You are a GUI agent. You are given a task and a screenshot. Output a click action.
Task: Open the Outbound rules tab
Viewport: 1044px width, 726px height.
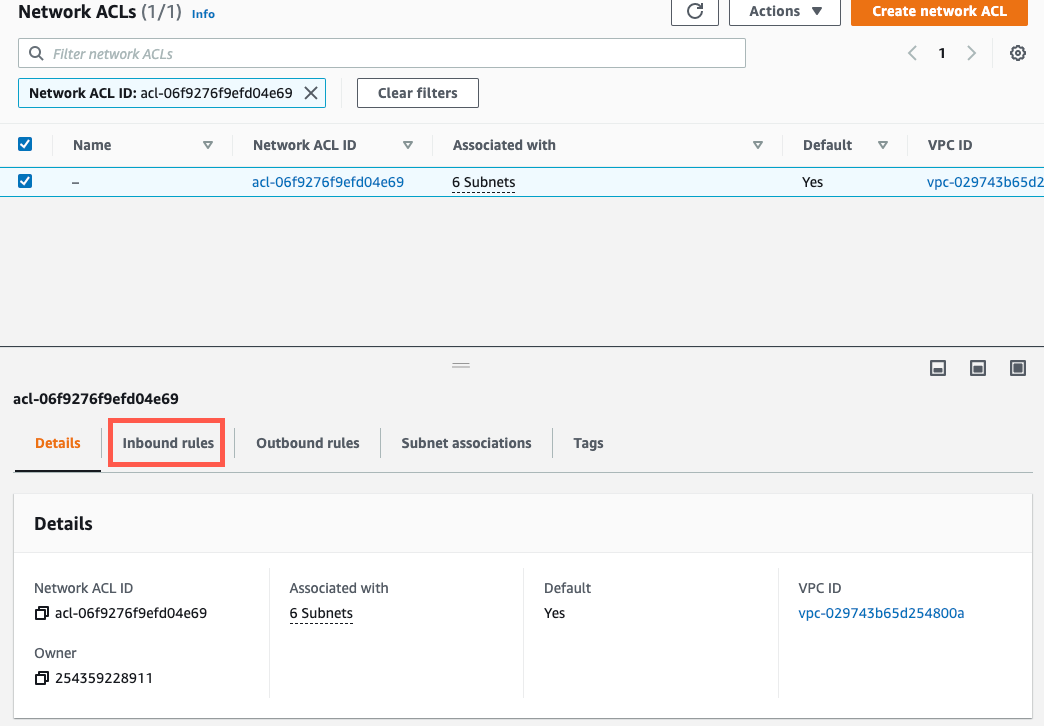tap(308, 443)
